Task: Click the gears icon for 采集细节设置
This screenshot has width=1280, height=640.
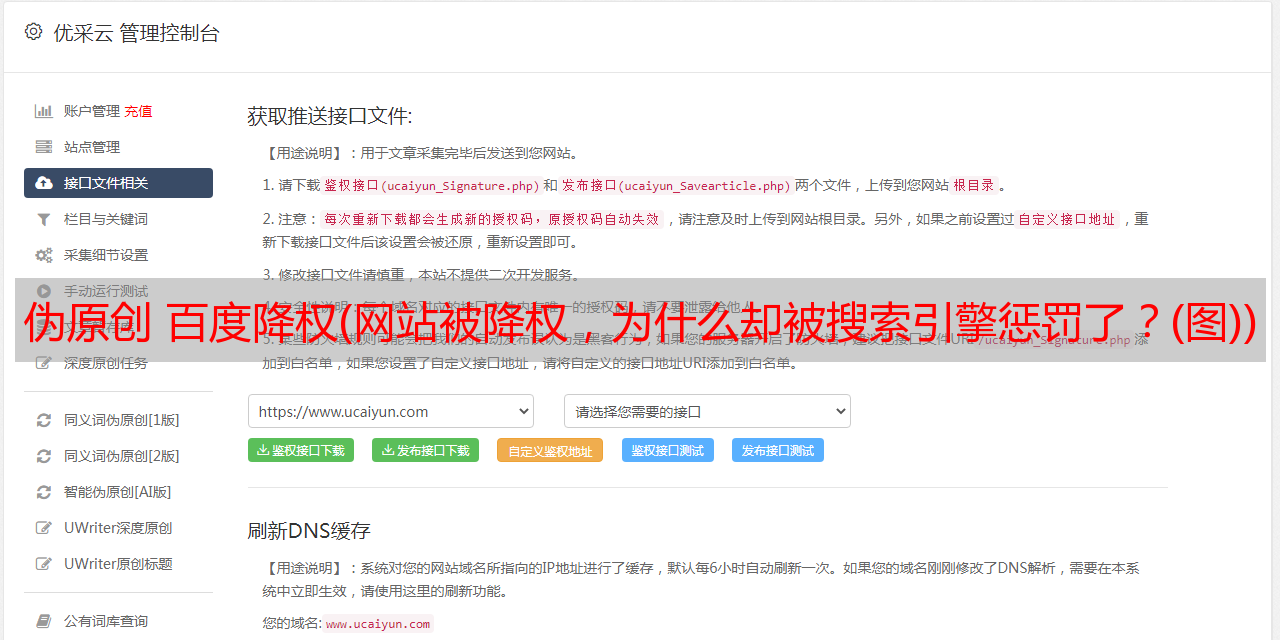Action: pos(43,255)
